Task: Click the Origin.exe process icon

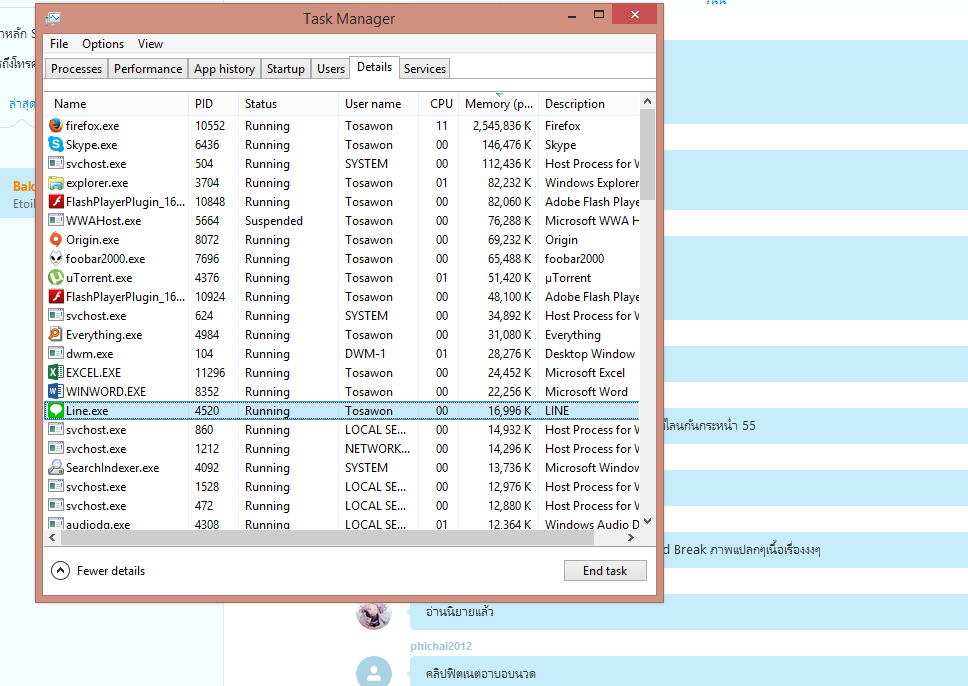Action: 56,240
